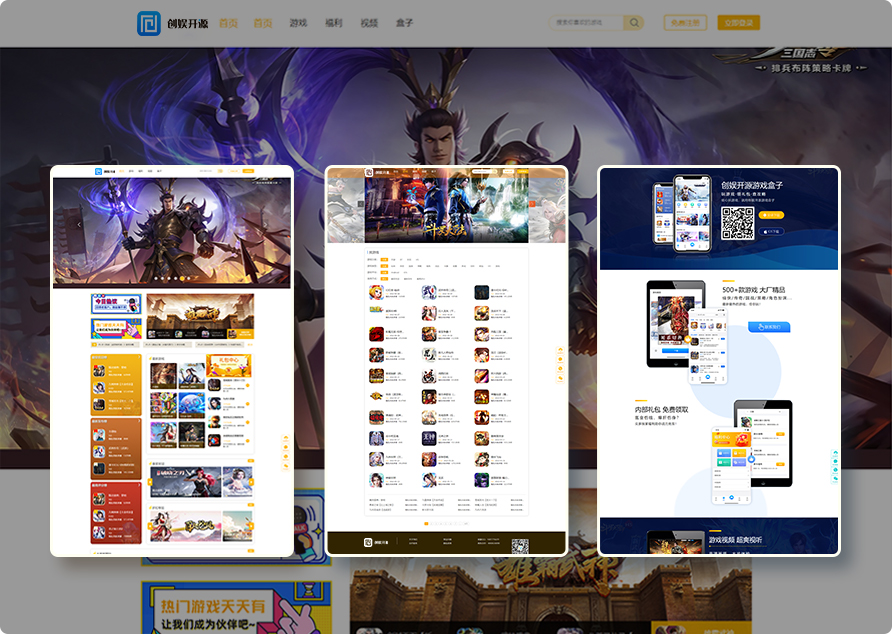Click the 排兵布阵策略卡牌 caption in background banner

pyautogui.click(x=811, y=68)
